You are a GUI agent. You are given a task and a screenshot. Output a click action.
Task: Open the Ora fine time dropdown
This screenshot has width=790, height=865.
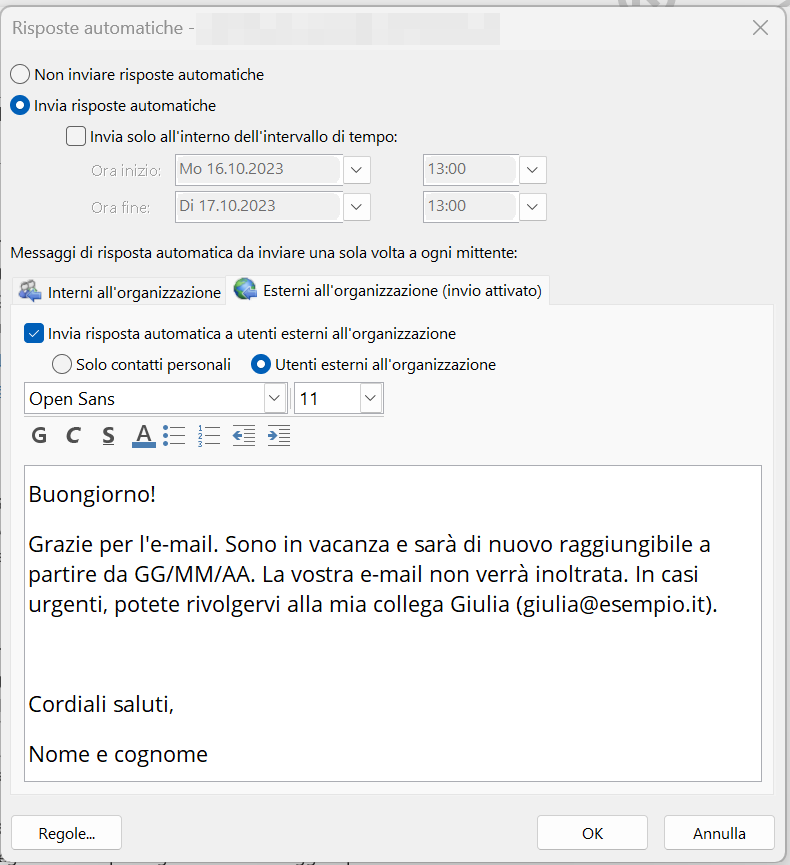tap(532, 207)
